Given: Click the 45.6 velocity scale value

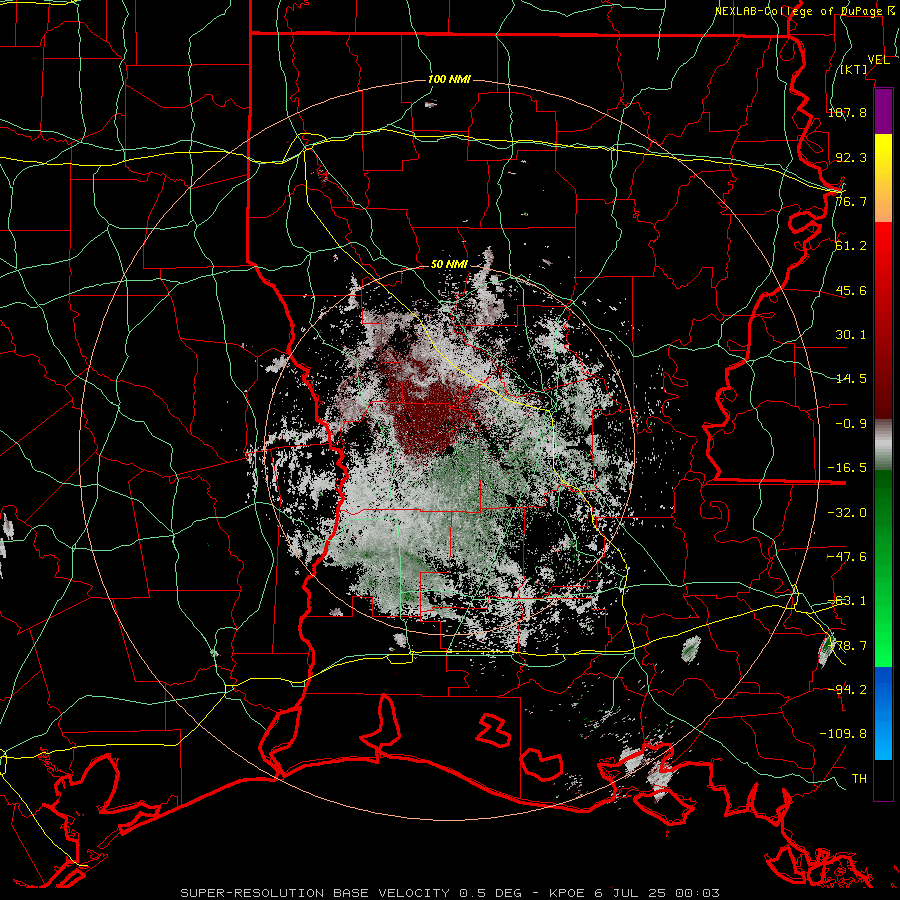Looking at the screenshot, I should pyautogui.click(x=851, y=290).
